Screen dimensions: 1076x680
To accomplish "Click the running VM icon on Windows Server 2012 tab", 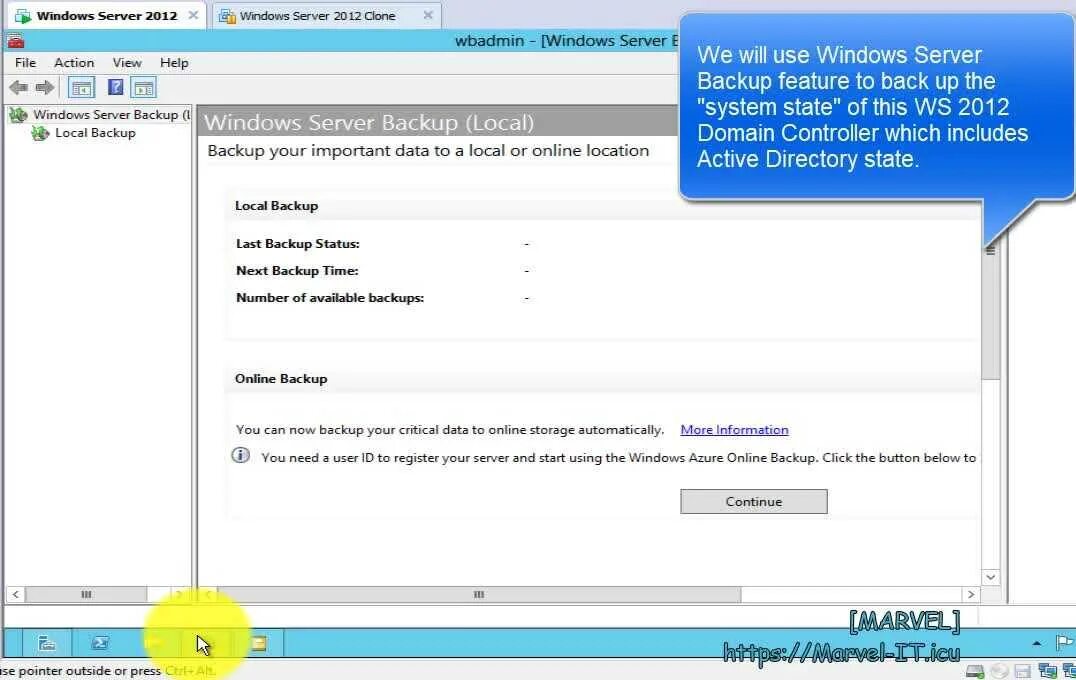I will pyautogui.click(x=23, y=16).
